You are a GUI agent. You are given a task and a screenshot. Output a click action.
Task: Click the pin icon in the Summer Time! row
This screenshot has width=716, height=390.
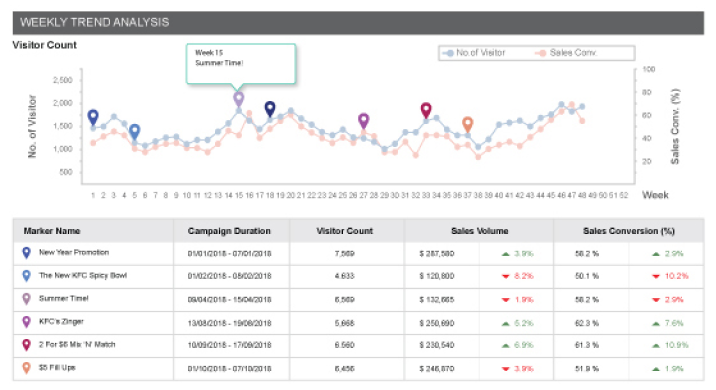26,299
